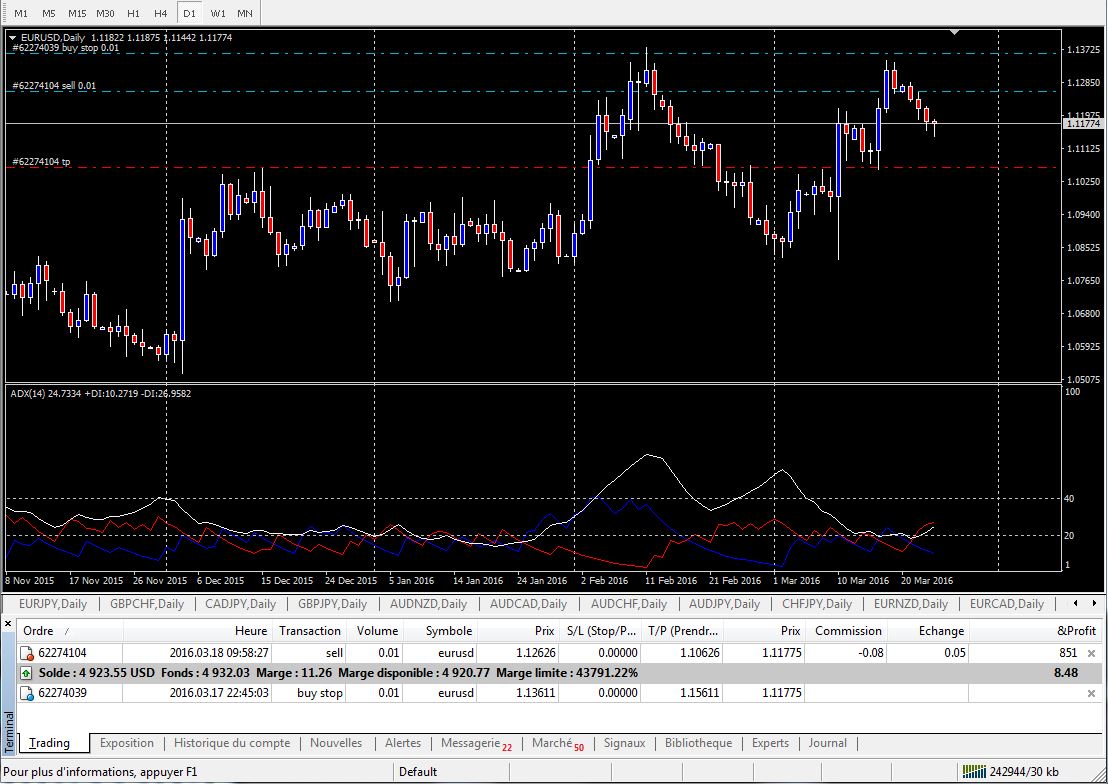Image resolution: width=1108 pixels, height=784 pixels.
Task: Click the Heure column header
Action: (x=251, y=631)
